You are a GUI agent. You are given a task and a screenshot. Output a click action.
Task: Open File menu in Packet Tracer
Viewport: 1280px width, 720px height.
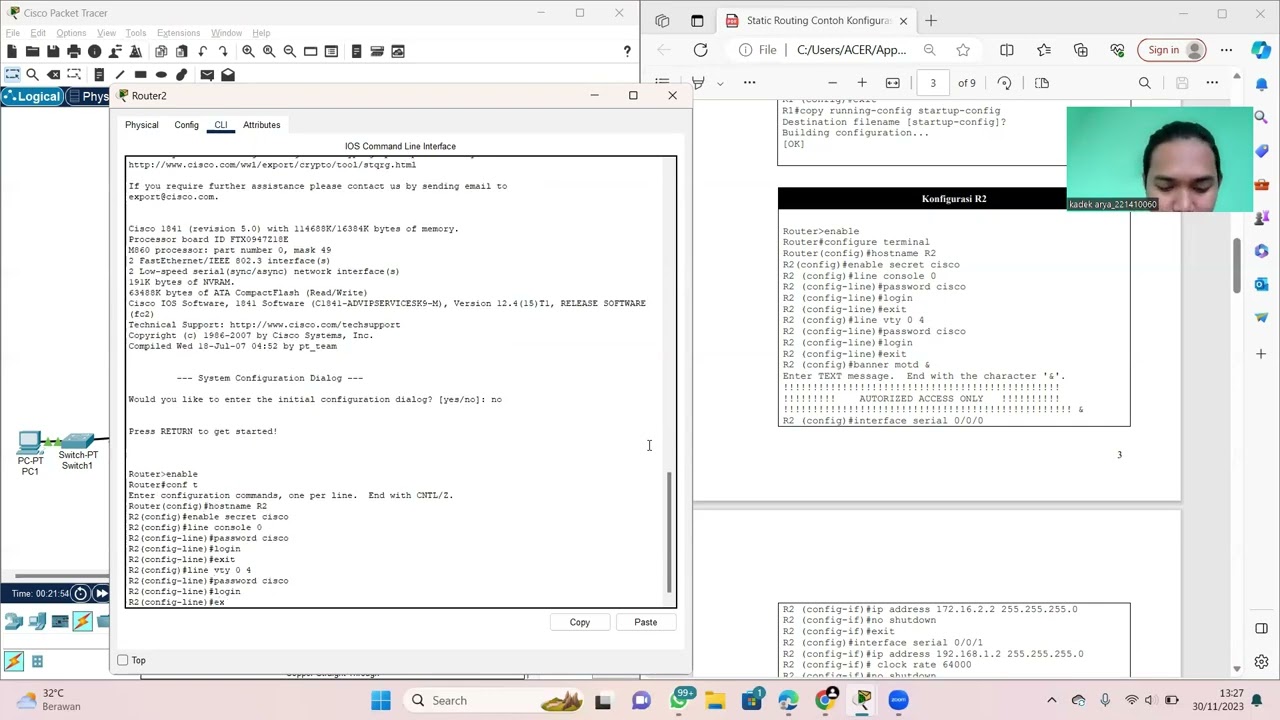tap(13, 33)
